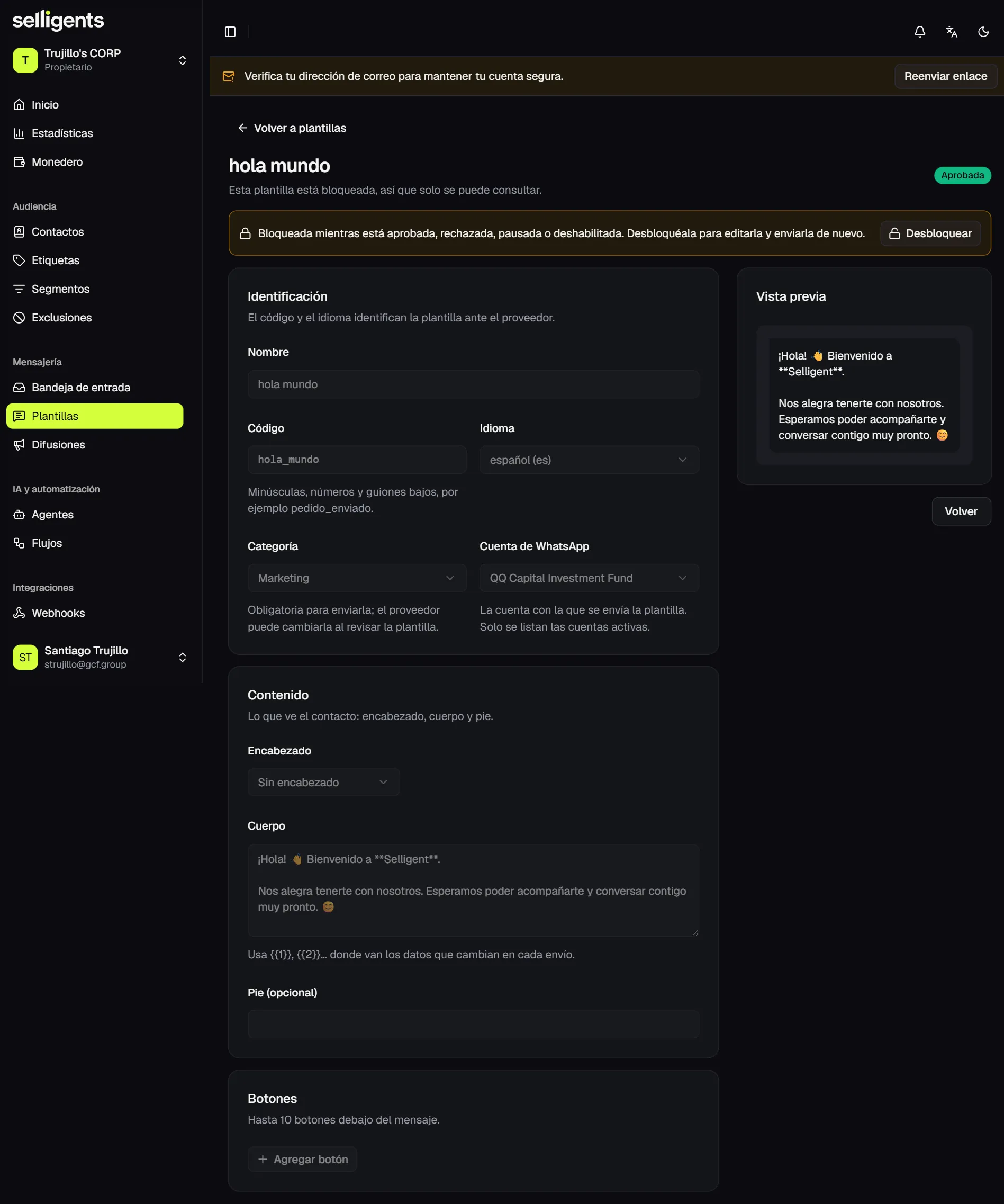Open the Cuenta de WhatsApp dropdown
This screenshot has height=1204, width=1004.
(589, 578)
